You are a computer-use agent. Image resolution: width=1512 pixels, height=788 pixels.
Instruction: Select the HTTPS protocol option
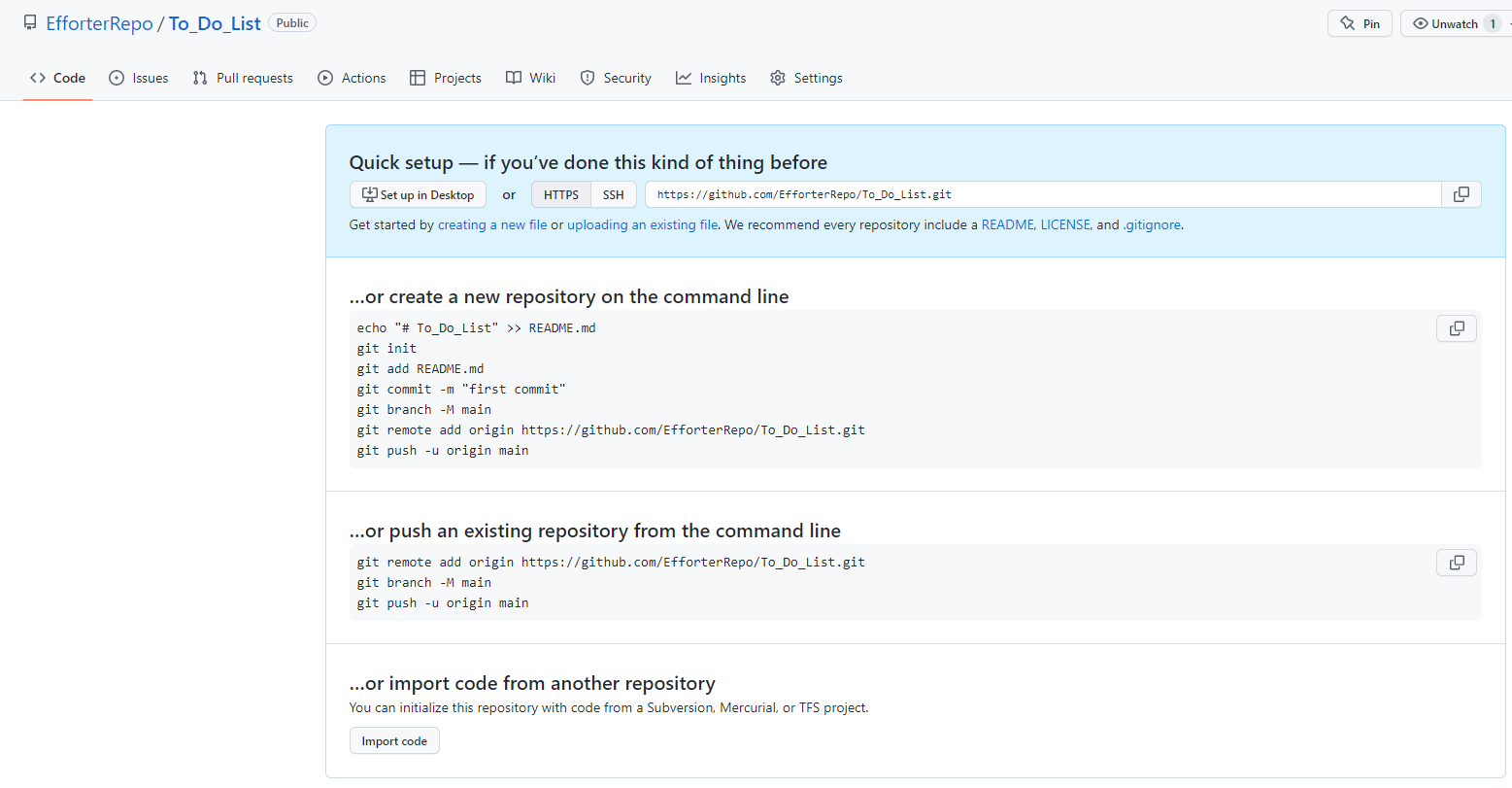click(x=561, y=194)
